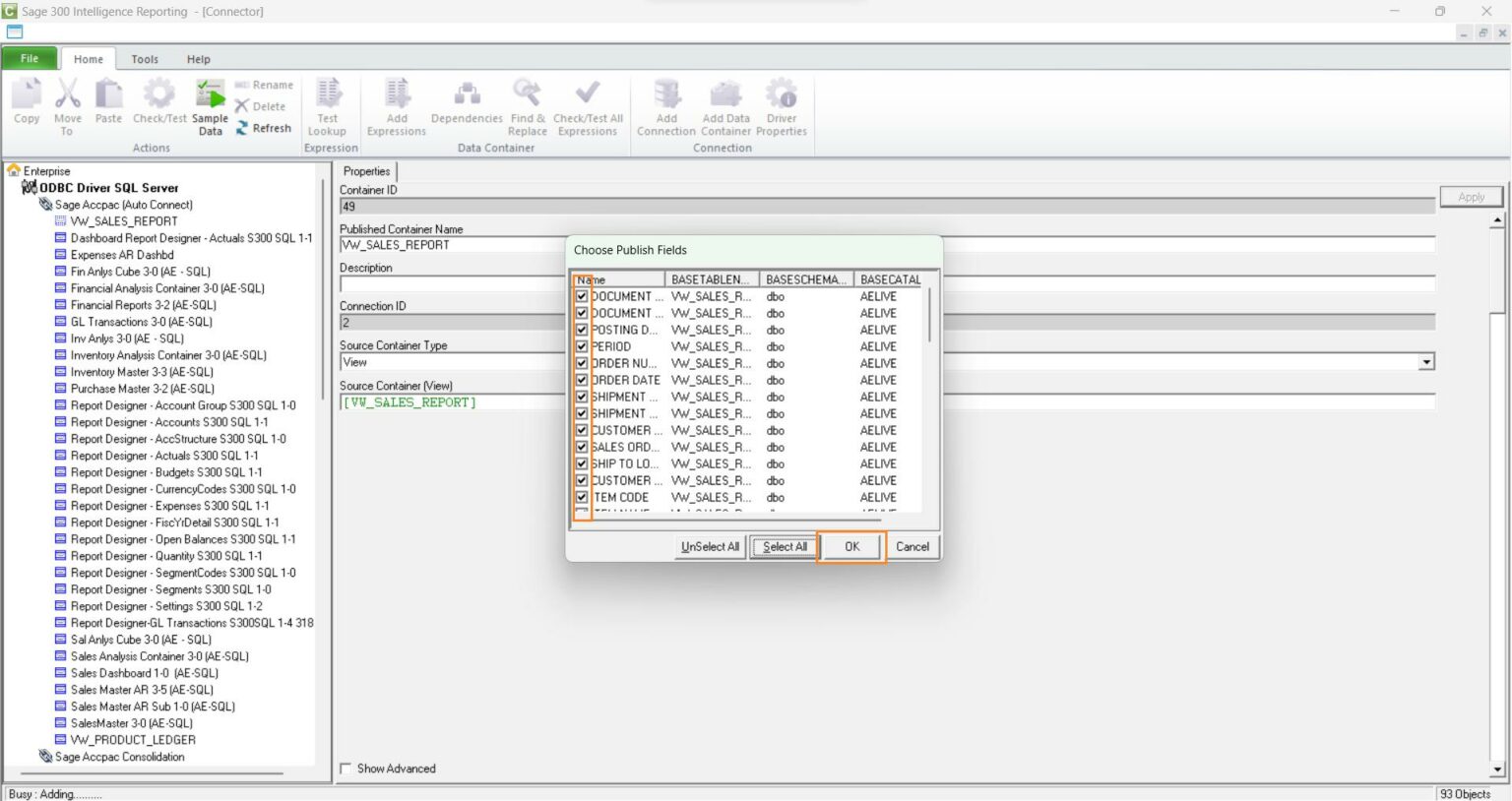Open the Source Container Type dropdown
Viewport: 1512px width, 801px height.
coord(1426,361)
